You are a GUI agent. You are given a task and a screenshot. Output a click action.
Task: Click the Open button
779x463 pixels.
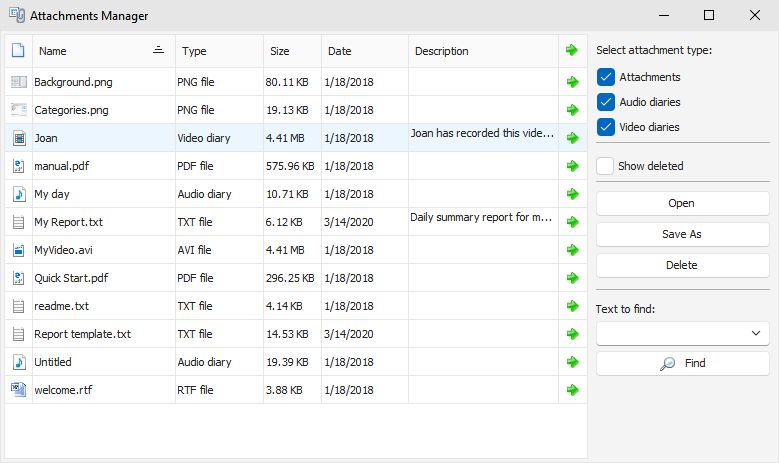tap(683, 203)
